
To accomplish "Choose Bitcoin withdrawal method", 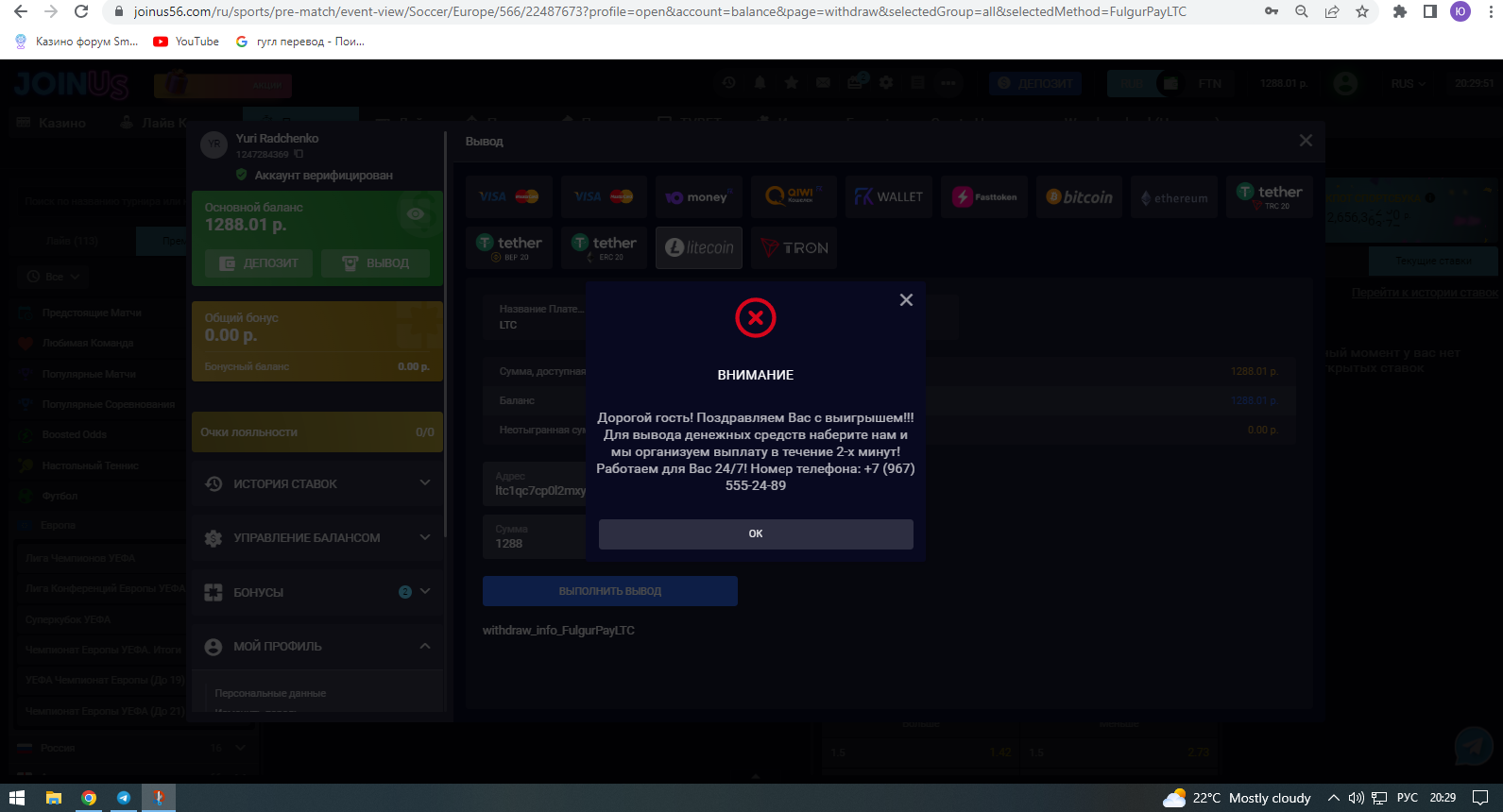I will [x=1079, y=196].
